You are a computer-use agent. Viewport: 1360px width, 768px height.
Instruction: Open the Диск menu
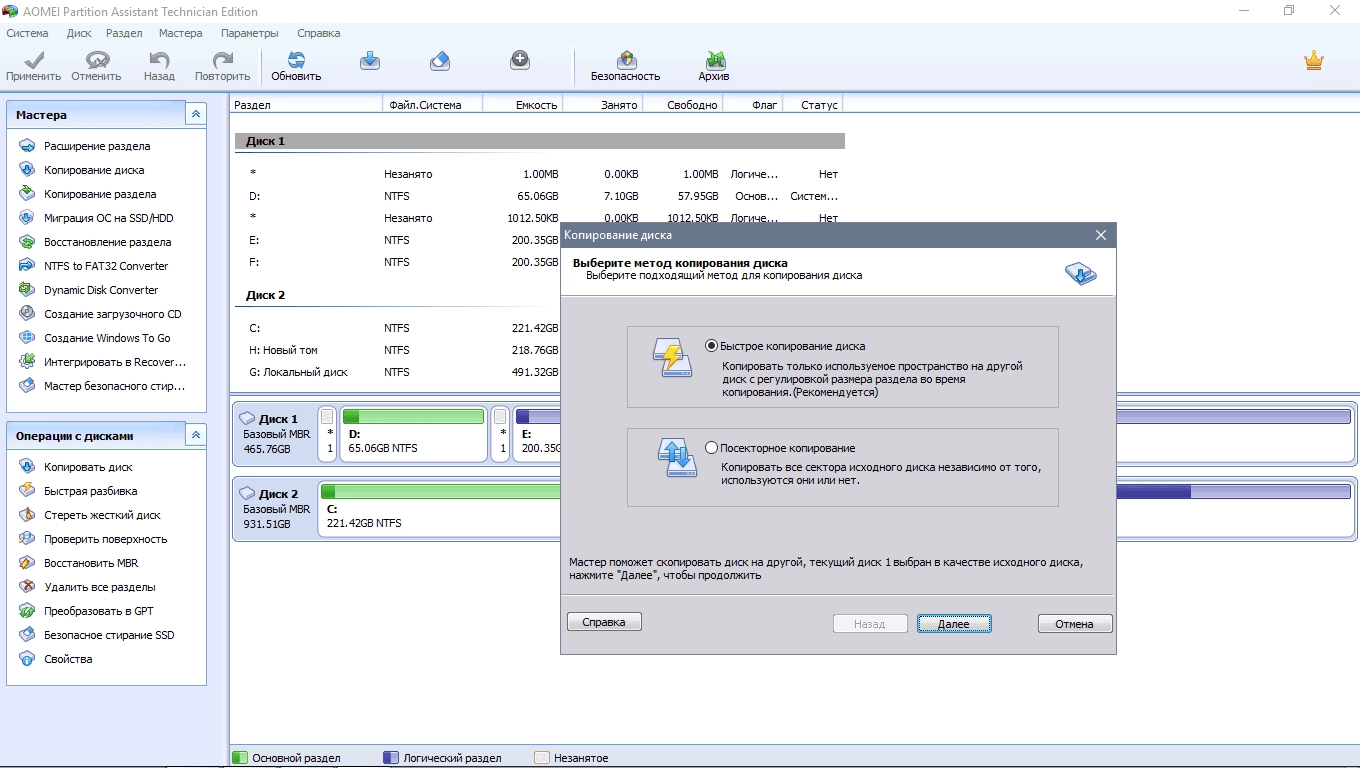point(79,33)
